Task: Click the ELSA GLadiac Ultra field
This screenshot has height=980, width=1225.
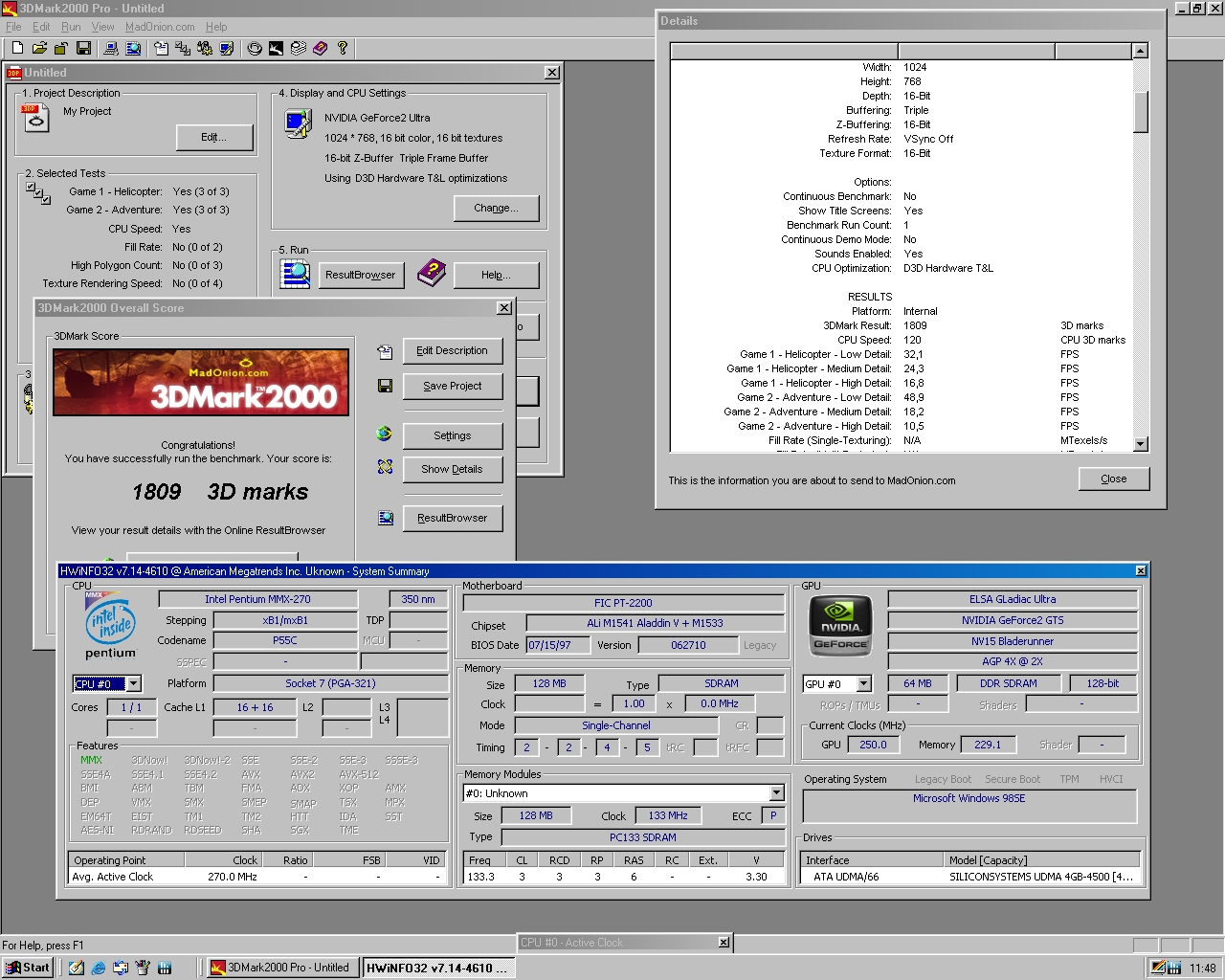Action: click(x=1013, y=599)
